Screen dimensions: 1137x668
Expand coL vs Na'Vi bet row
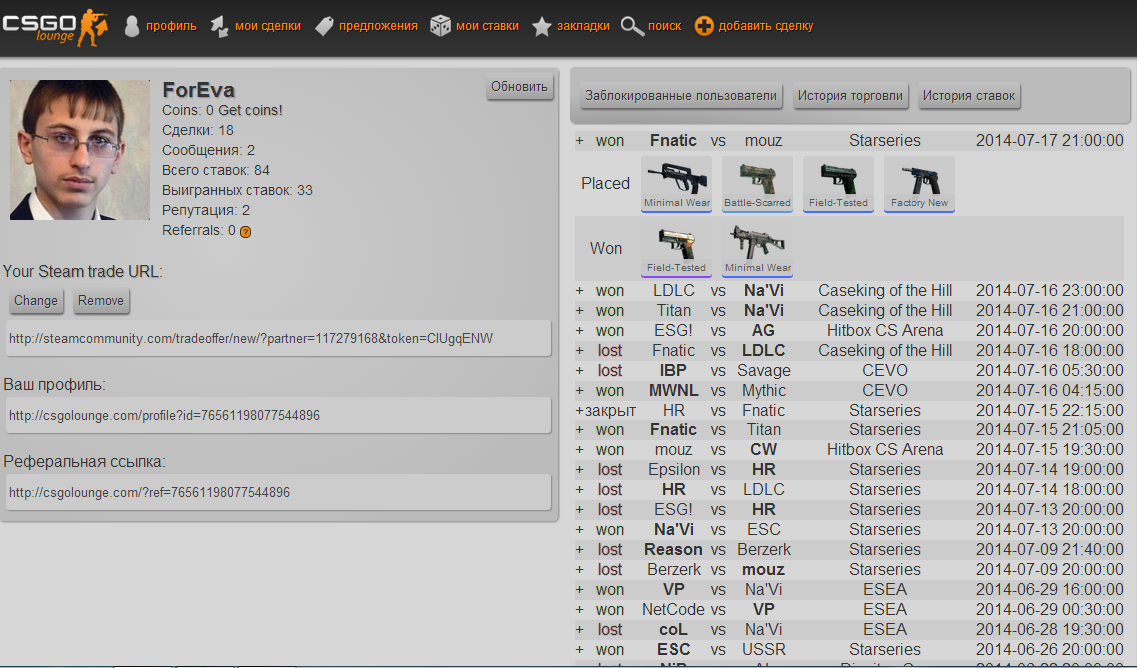tap(579, 630)
